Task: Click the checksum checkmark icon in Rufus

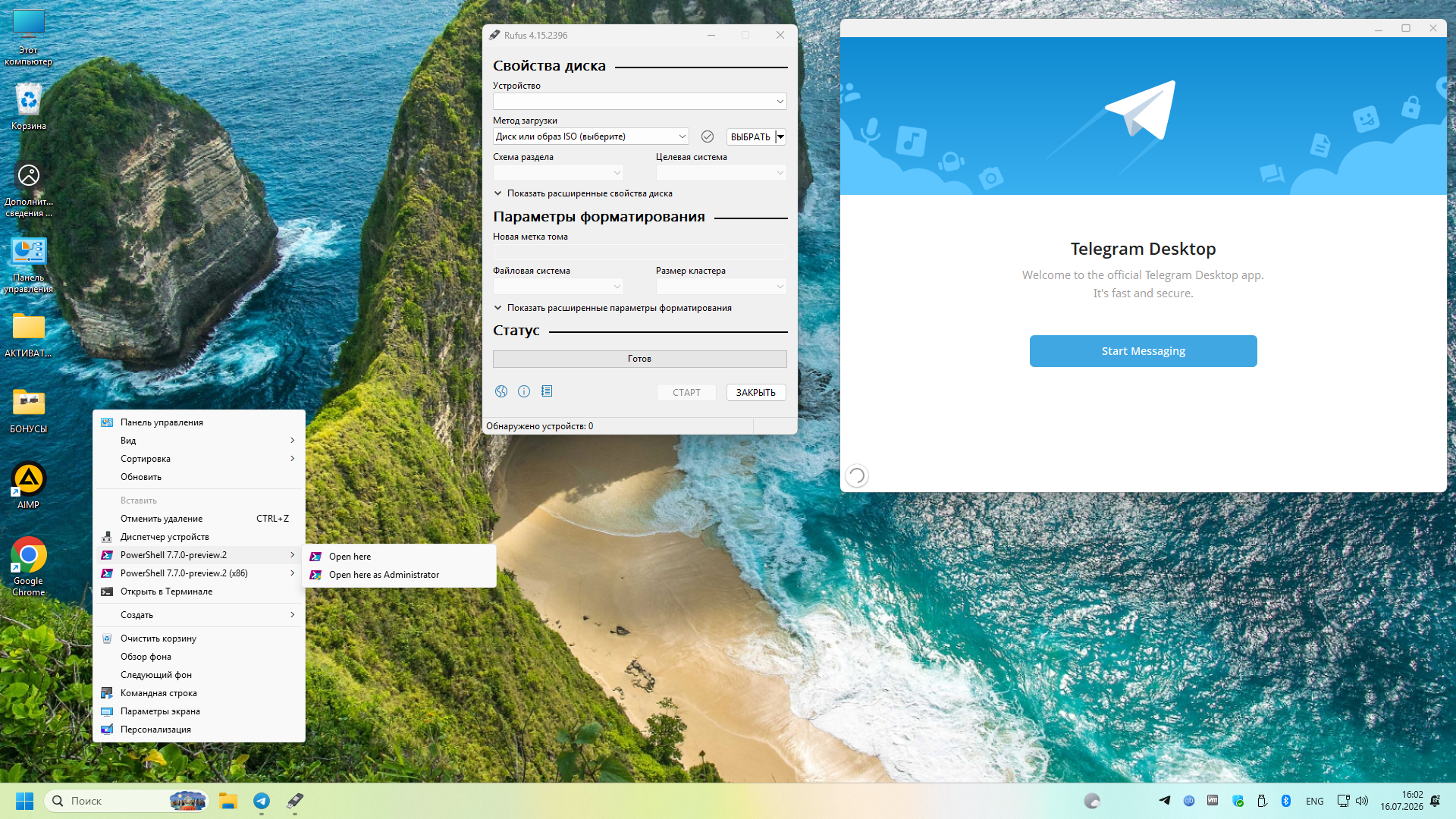Action: [x=708, y=136]
